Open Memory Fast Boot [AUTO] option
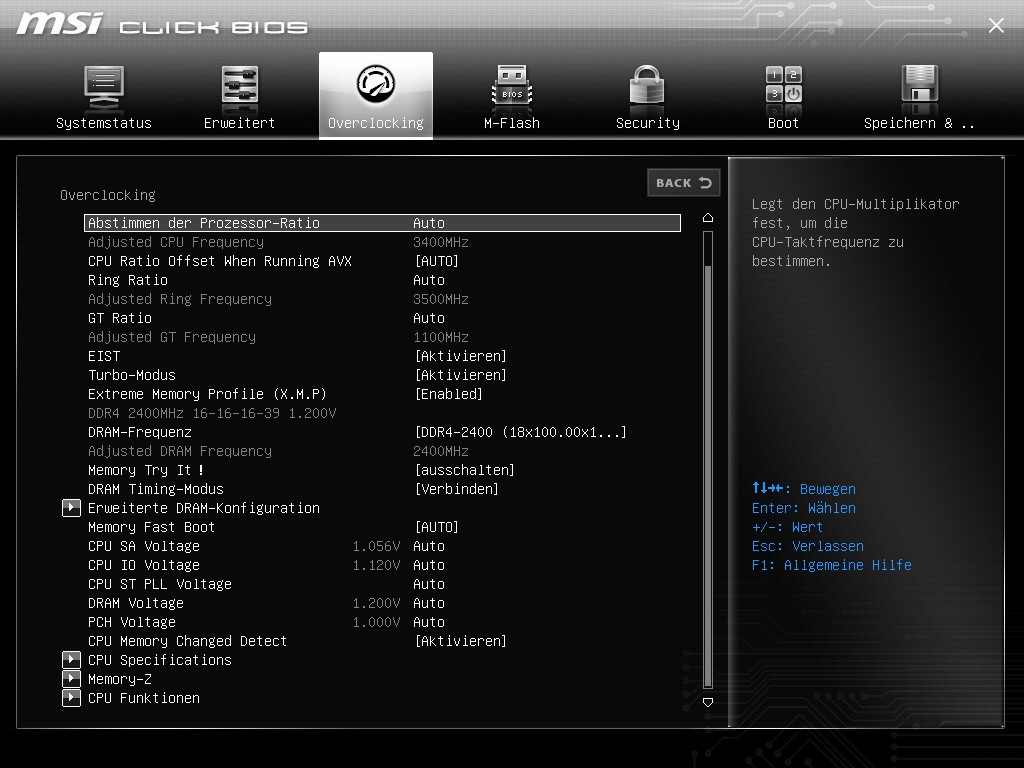1024x768 pixels. (x=436, y=527)
